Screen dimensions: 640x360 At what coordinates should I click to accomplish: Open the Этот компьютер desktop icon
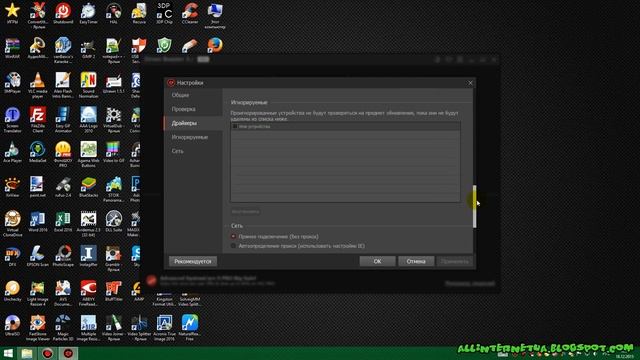[x=215, y=16]
